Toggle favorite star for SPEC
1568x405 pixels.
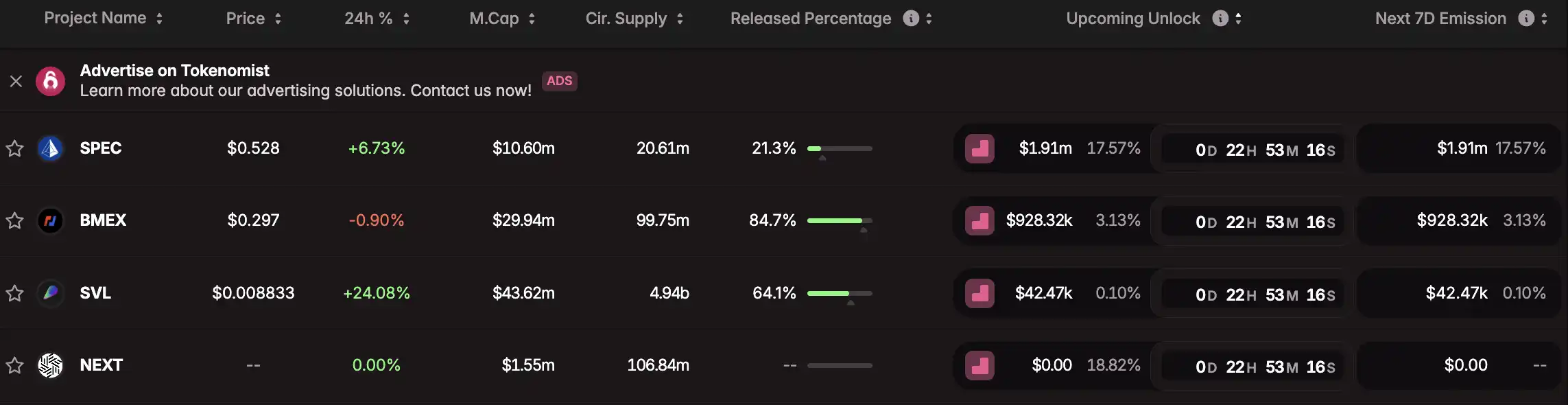tap(15, 148)
